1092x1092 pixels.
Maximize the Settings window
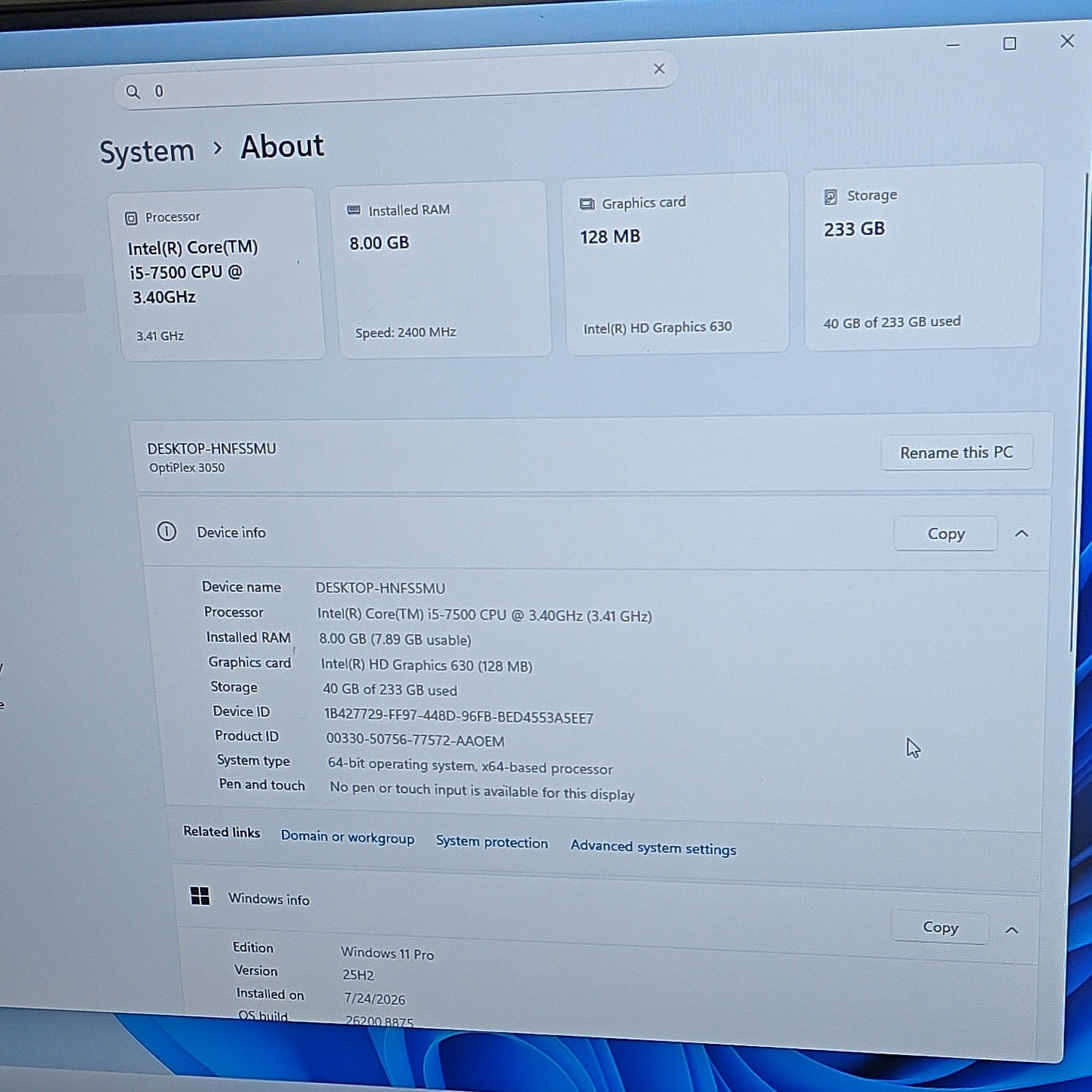click(x=1010, y=44)
